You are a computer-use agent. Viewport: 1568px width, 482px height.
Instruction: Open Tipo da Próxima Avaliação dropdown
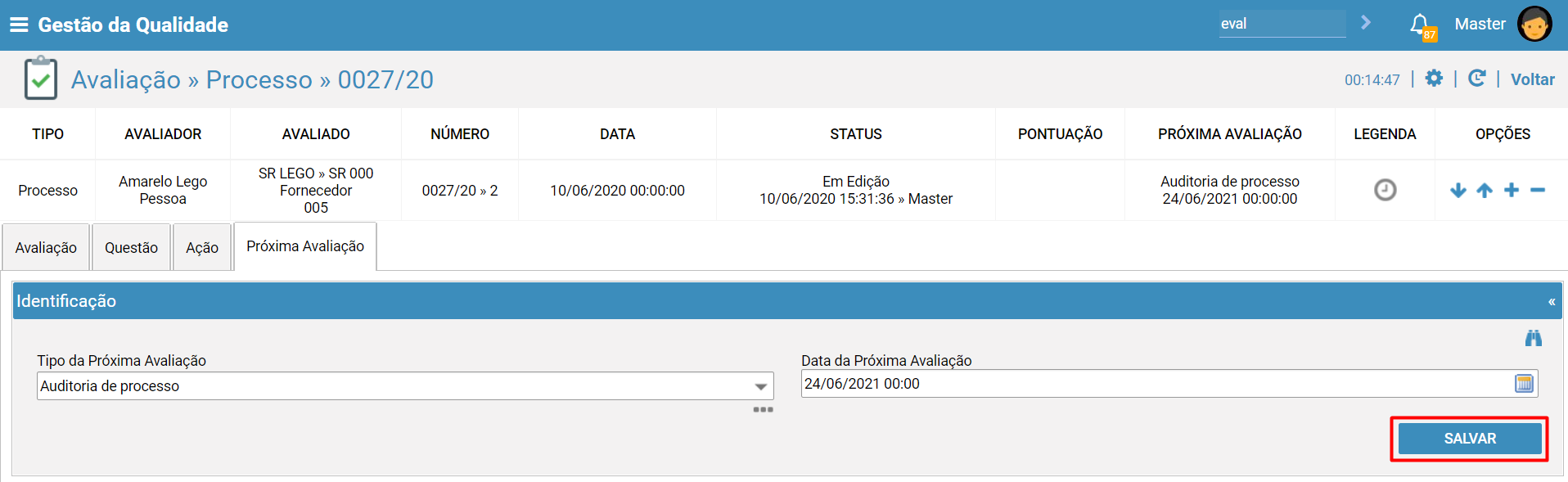(405, 386)
